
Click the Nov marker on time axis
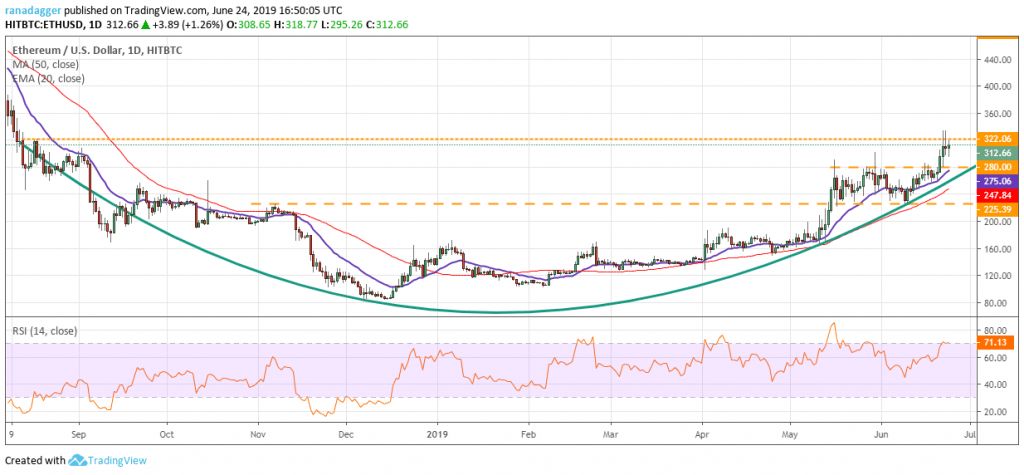pos(258,436)
